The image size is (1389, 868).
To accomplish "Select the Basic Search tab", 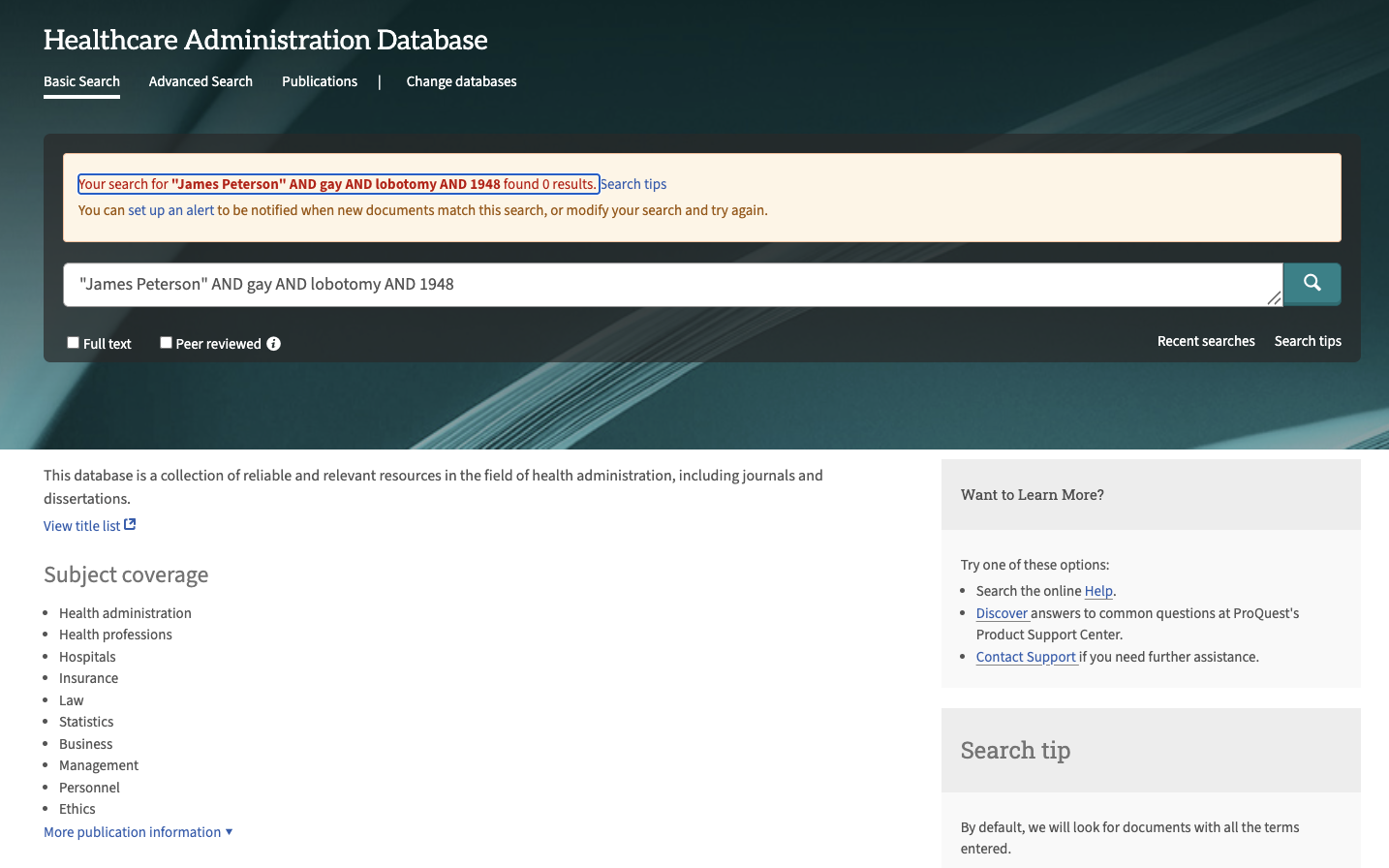I will [x=81, y=81].
